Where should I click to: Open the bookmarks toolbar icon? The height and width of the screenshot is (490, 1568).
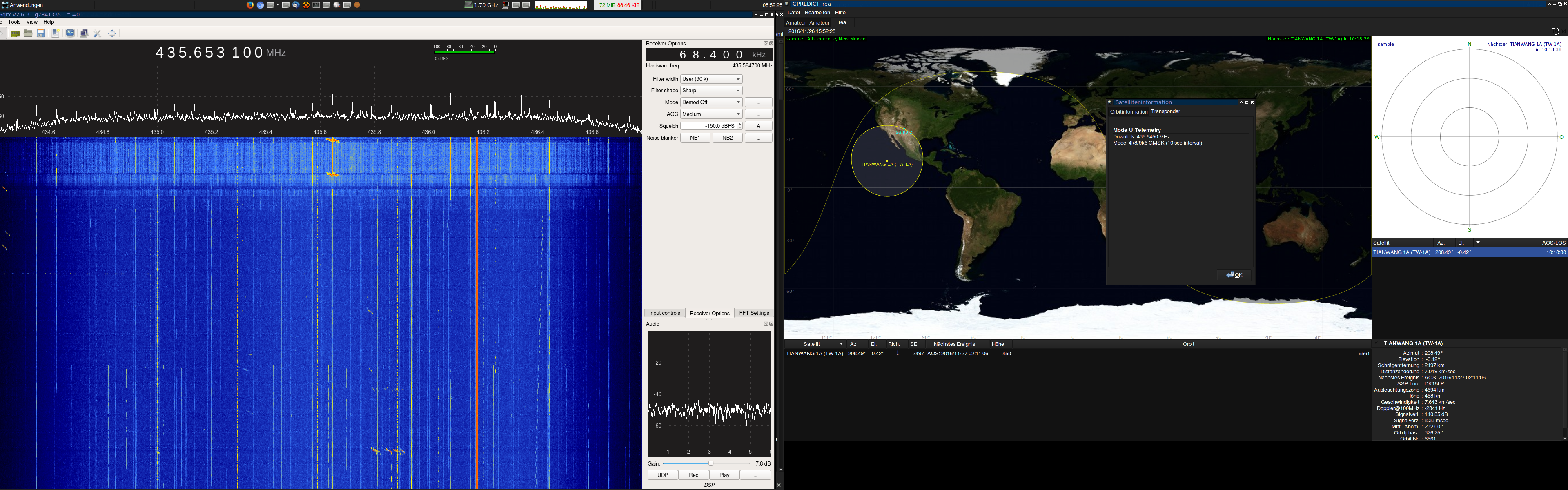(56, 33)
